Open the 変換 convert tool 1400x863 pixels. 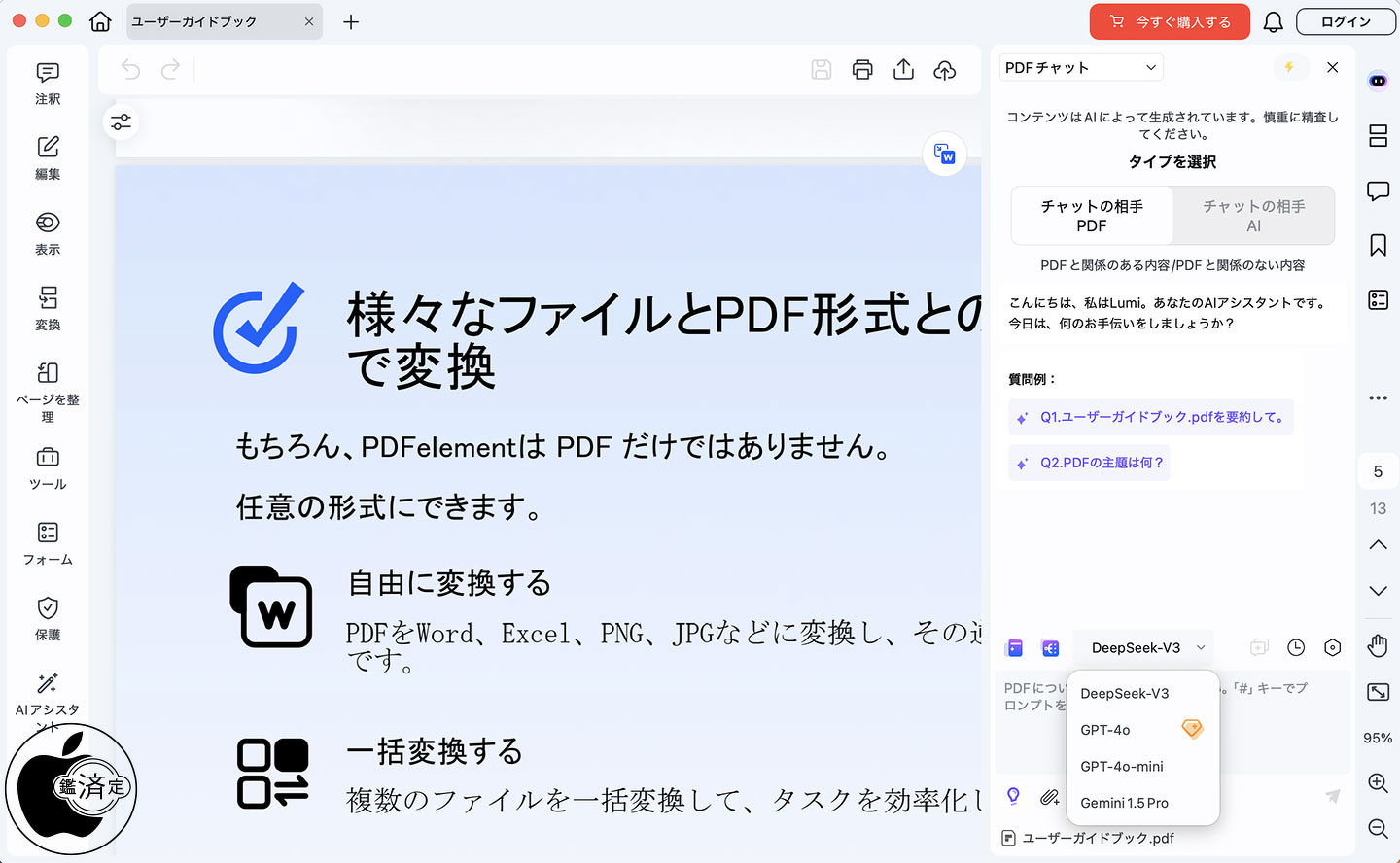(48, 309)
